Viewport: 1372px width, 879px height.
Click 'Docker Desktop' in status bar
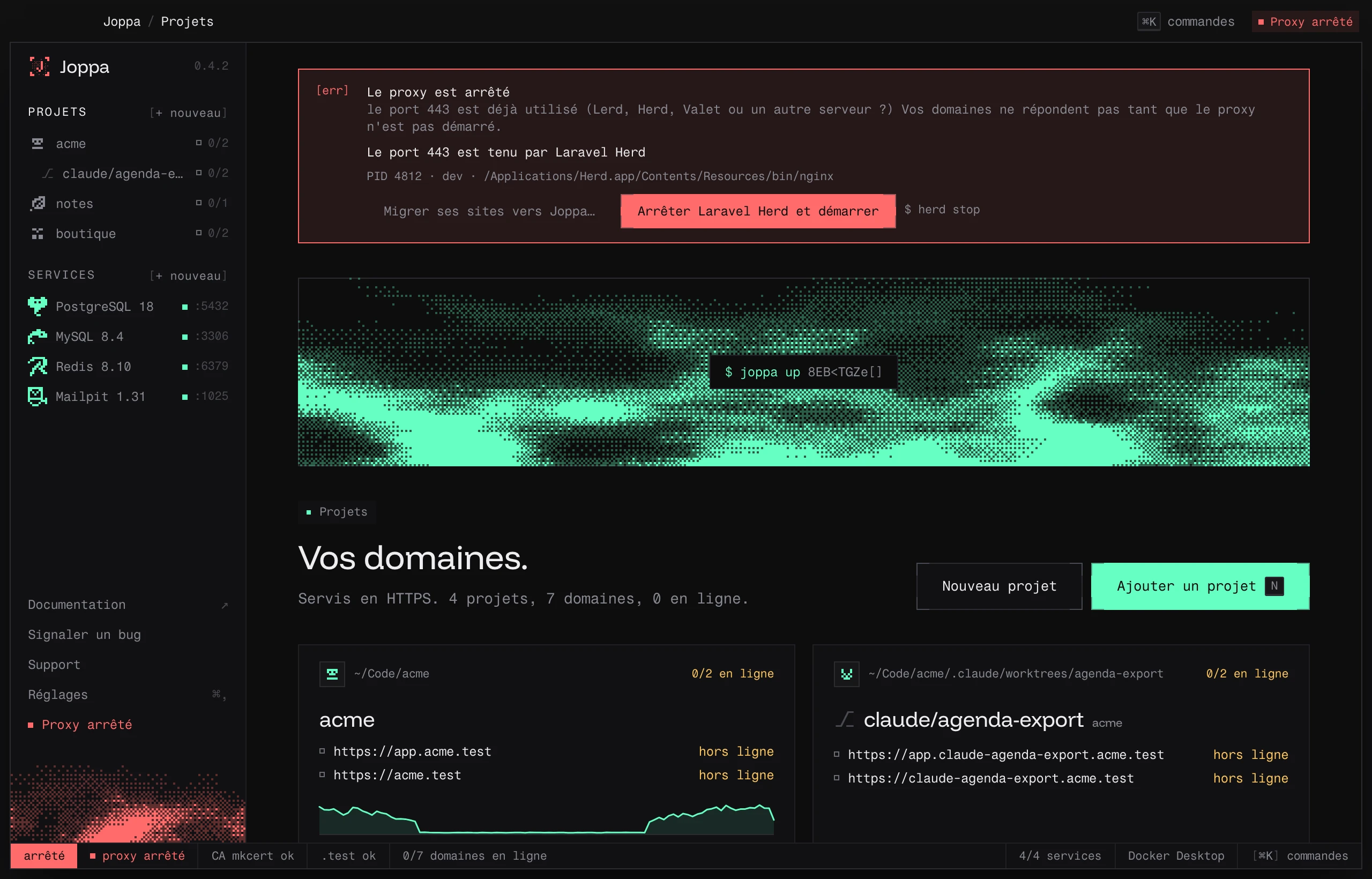[x=1176, y=856]
